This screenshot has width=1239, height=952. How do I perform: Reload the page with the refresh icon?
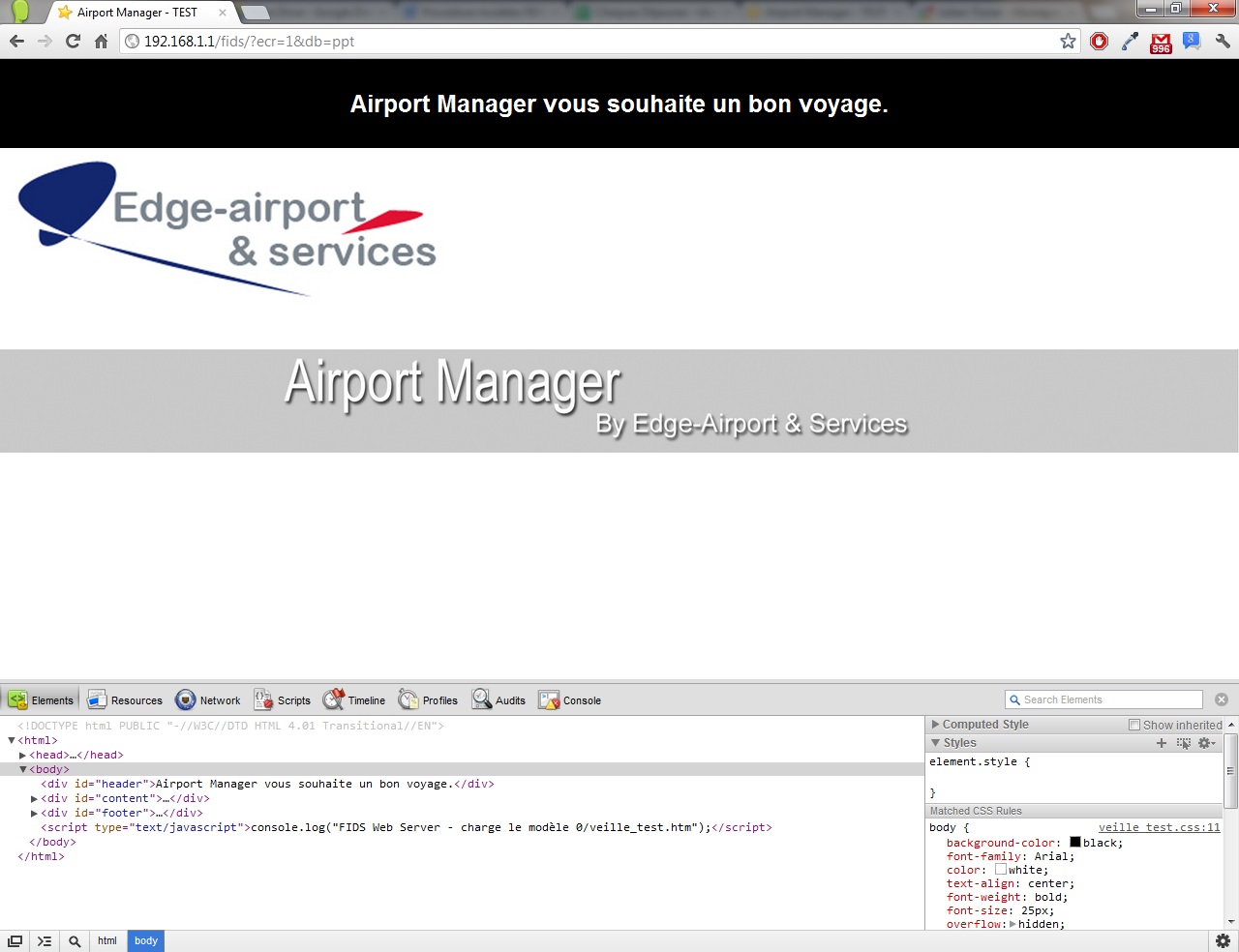pos(73,42)
